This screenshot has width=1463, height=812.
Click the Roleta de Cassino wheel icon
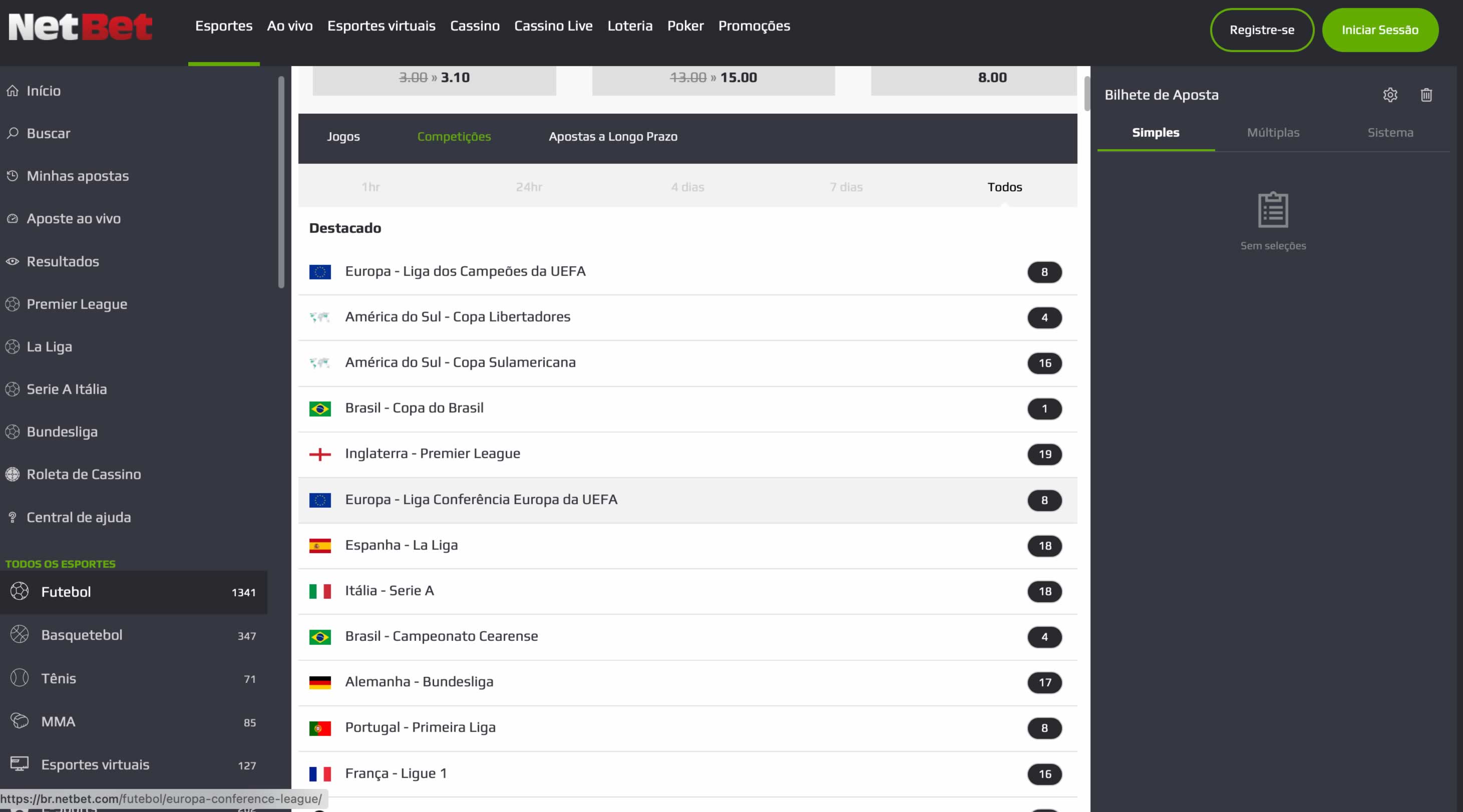pyautogui.click(x=13, y=474)
